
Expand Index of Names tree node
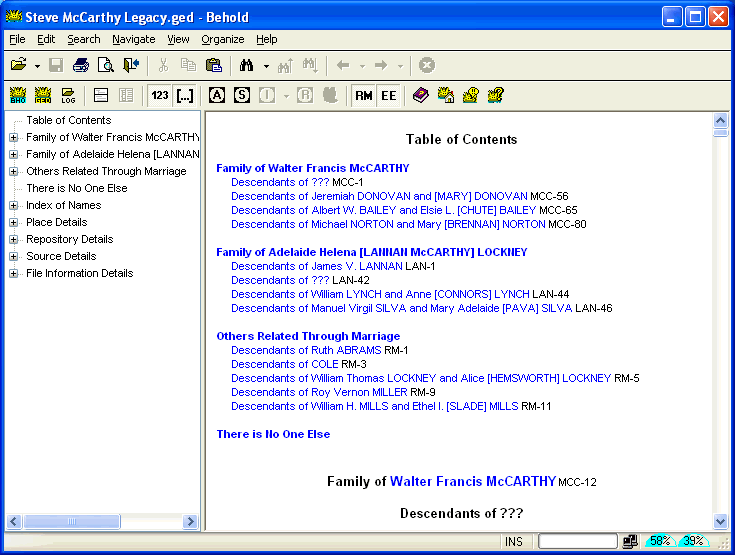pos(14,205)
